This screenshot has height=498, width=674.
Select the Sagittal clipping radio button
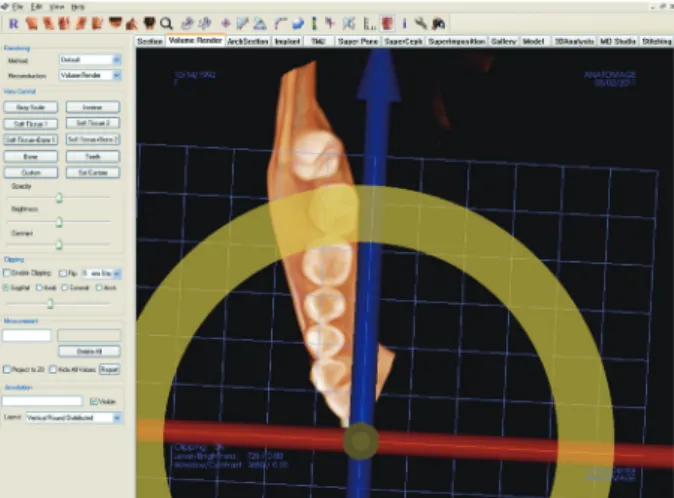click(x=6, y=287)
